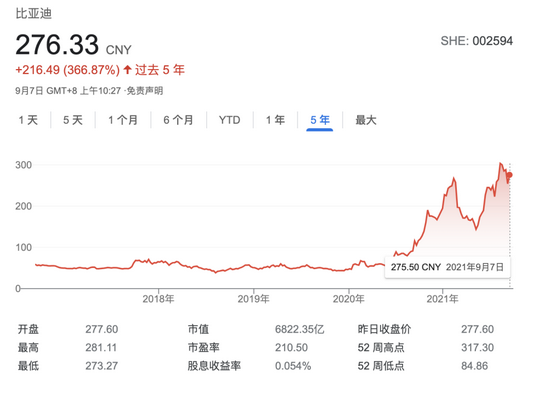Click the 2019年 axis label
Image resolution: width=550 pixels, height=394 pixels.
click(x=253, y=299)
